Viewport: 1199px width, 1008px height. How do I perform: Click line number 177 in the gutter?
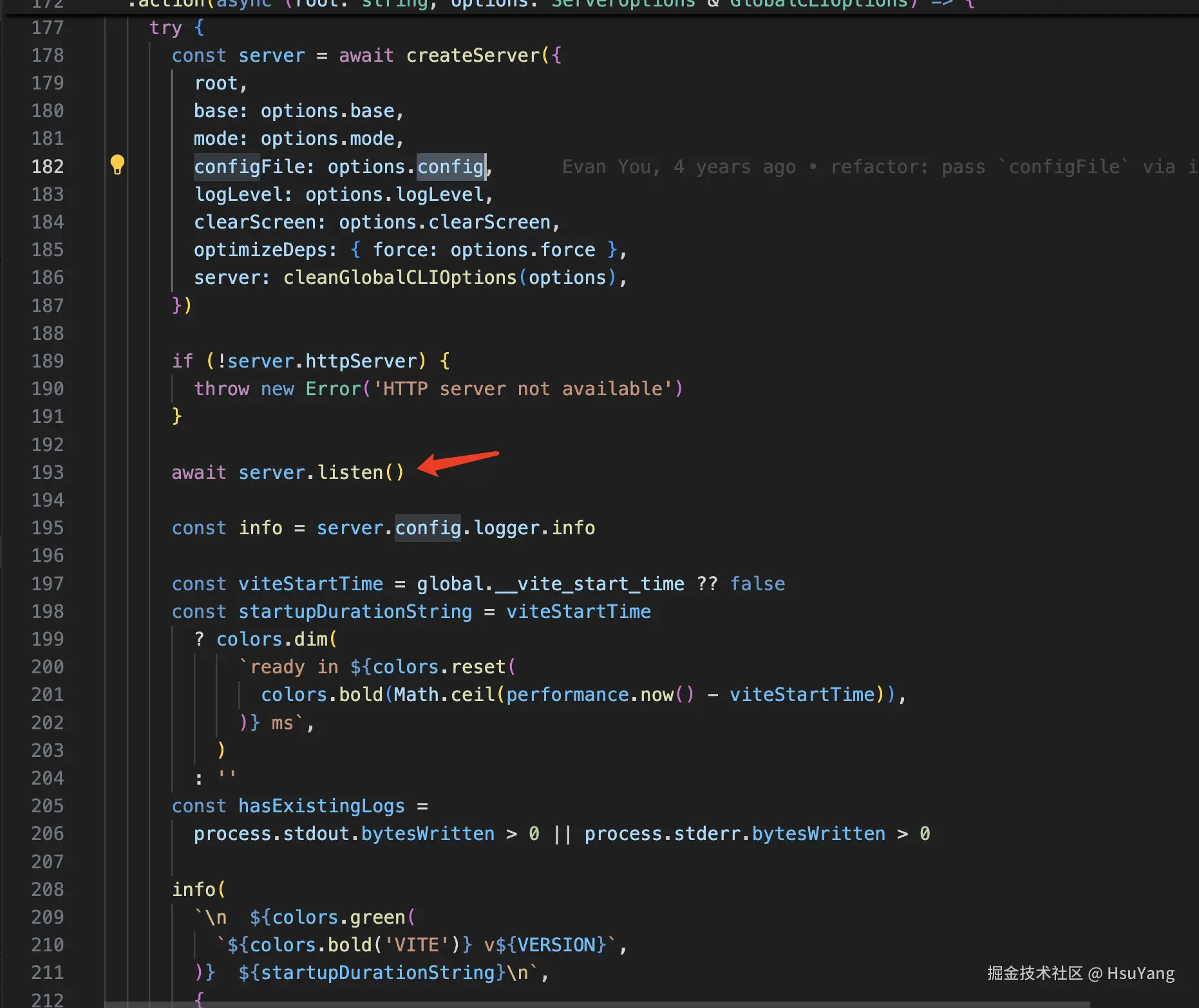point(48,28)
